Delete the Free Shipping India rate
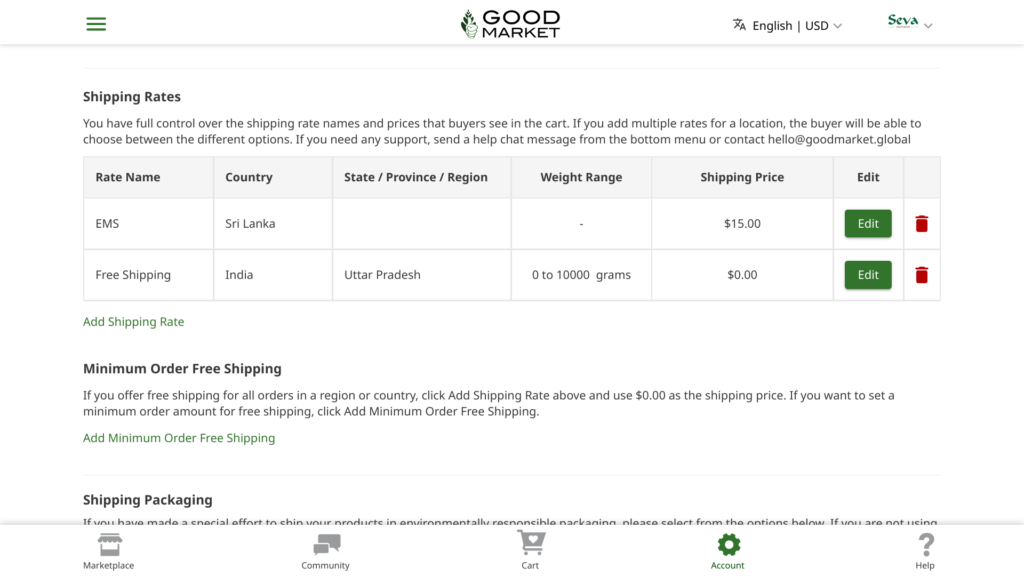Screen dimensions: 1024x576 tap(921, 275)
